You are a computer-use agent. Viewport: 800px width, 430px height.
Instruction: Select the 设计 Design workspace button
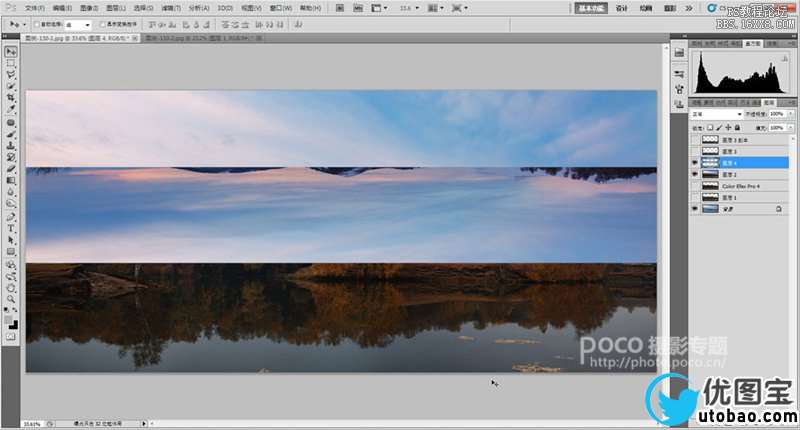pos(621,8)
